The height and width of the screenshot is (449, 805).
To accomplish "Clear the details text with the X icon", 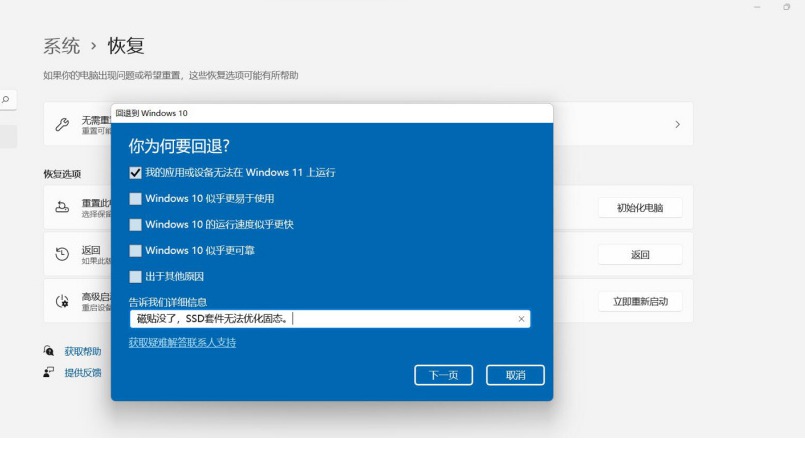I will coord(521,319).
